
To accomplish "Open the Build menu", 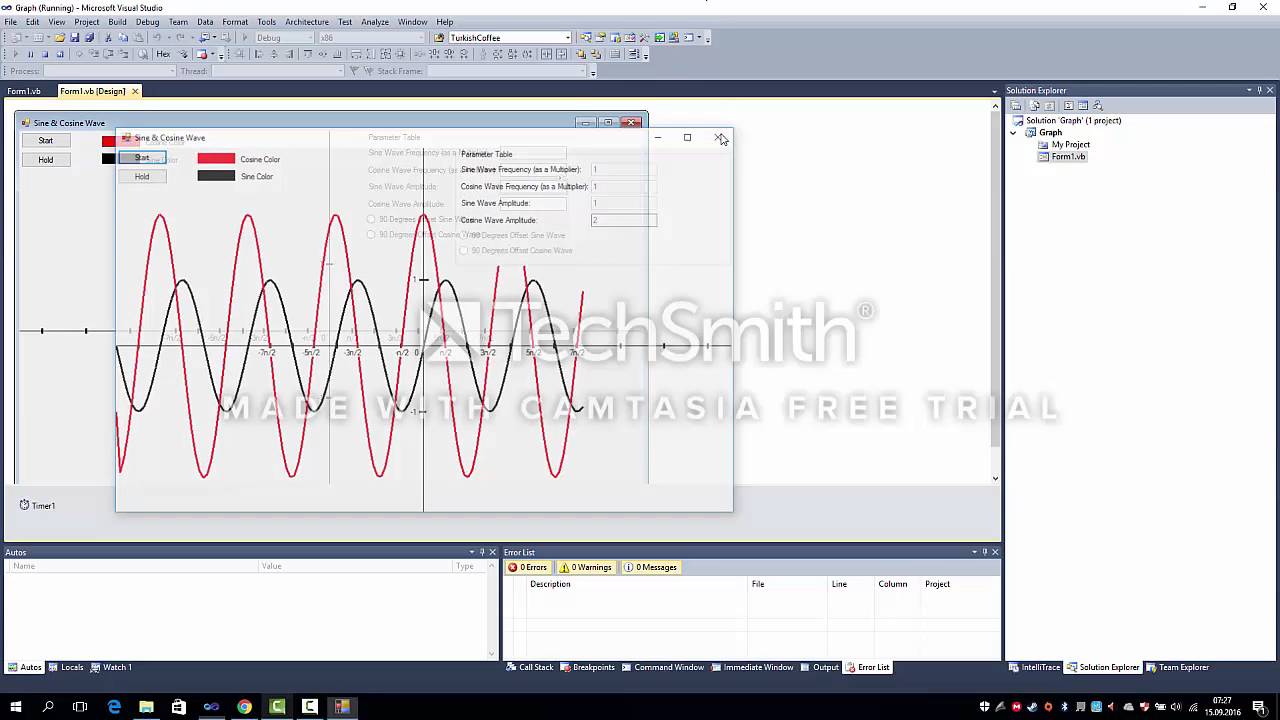I will [117, 22].
